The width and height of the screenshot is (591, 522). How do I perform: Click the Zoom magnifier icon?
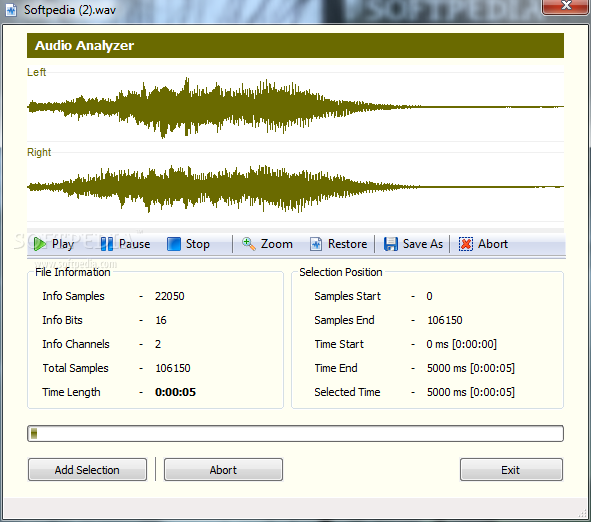tap(248, 244)
